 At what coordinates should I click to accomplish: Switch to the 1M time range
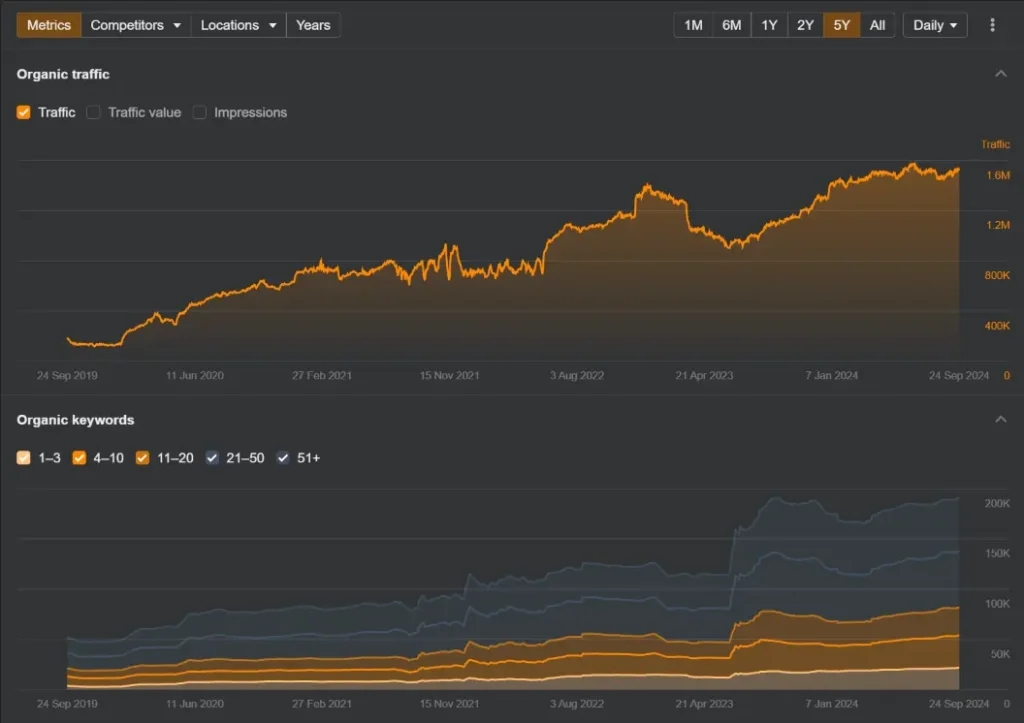tap(692, 24)
